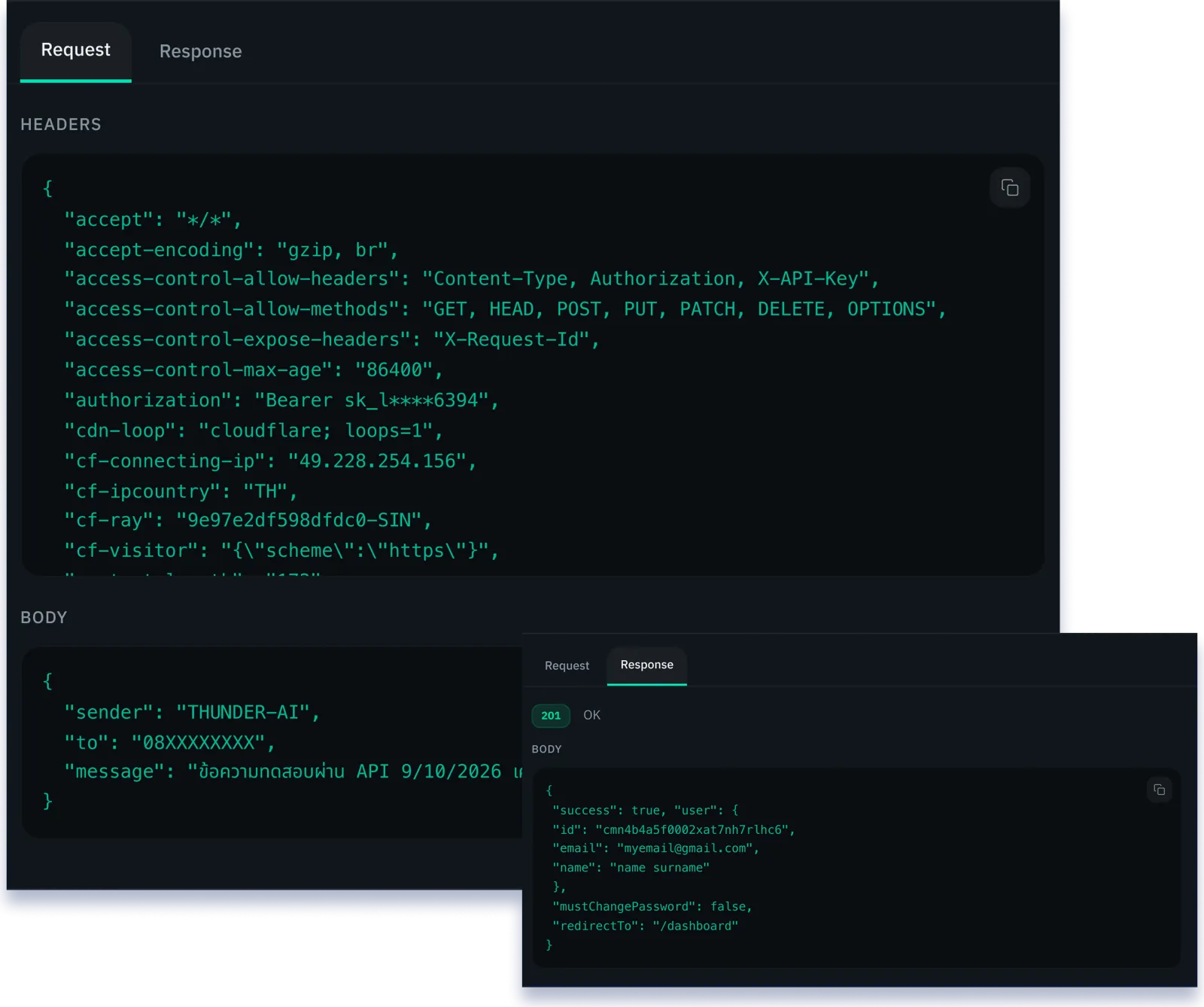The height and width of the screenshot is (1007, 1204).
Task: Select the Response tab in bottom panel
Action: 646,665
